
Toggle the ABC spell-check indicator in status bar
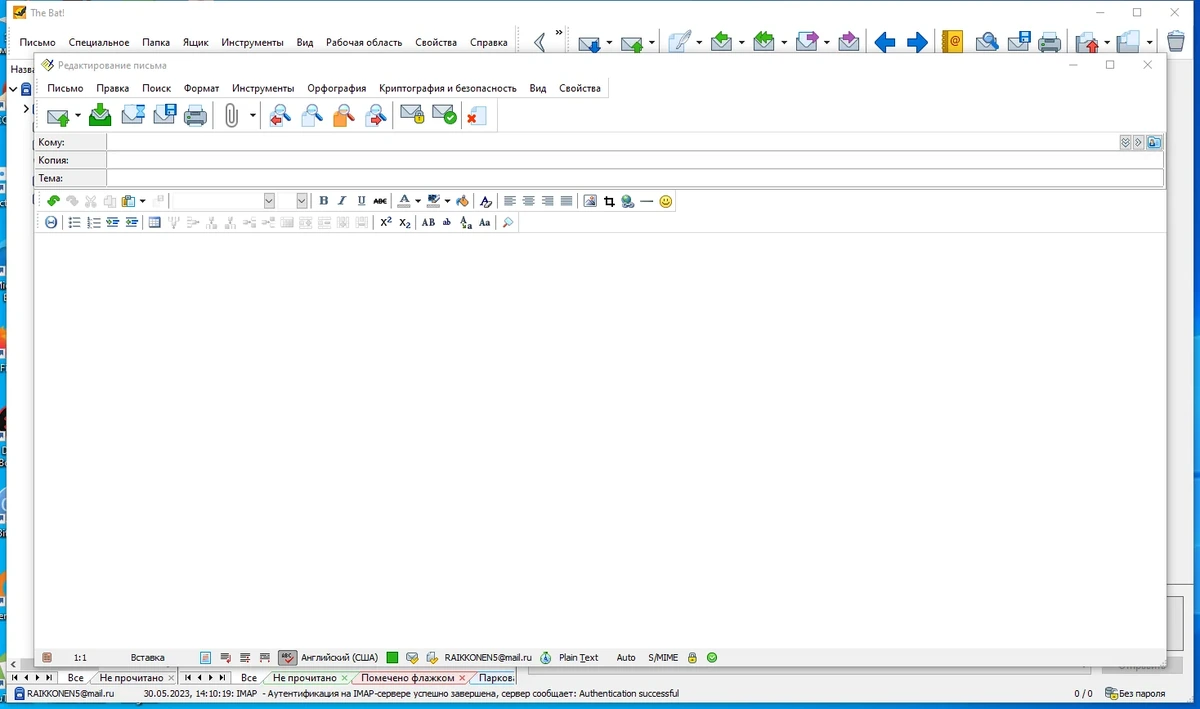point(288,657)
